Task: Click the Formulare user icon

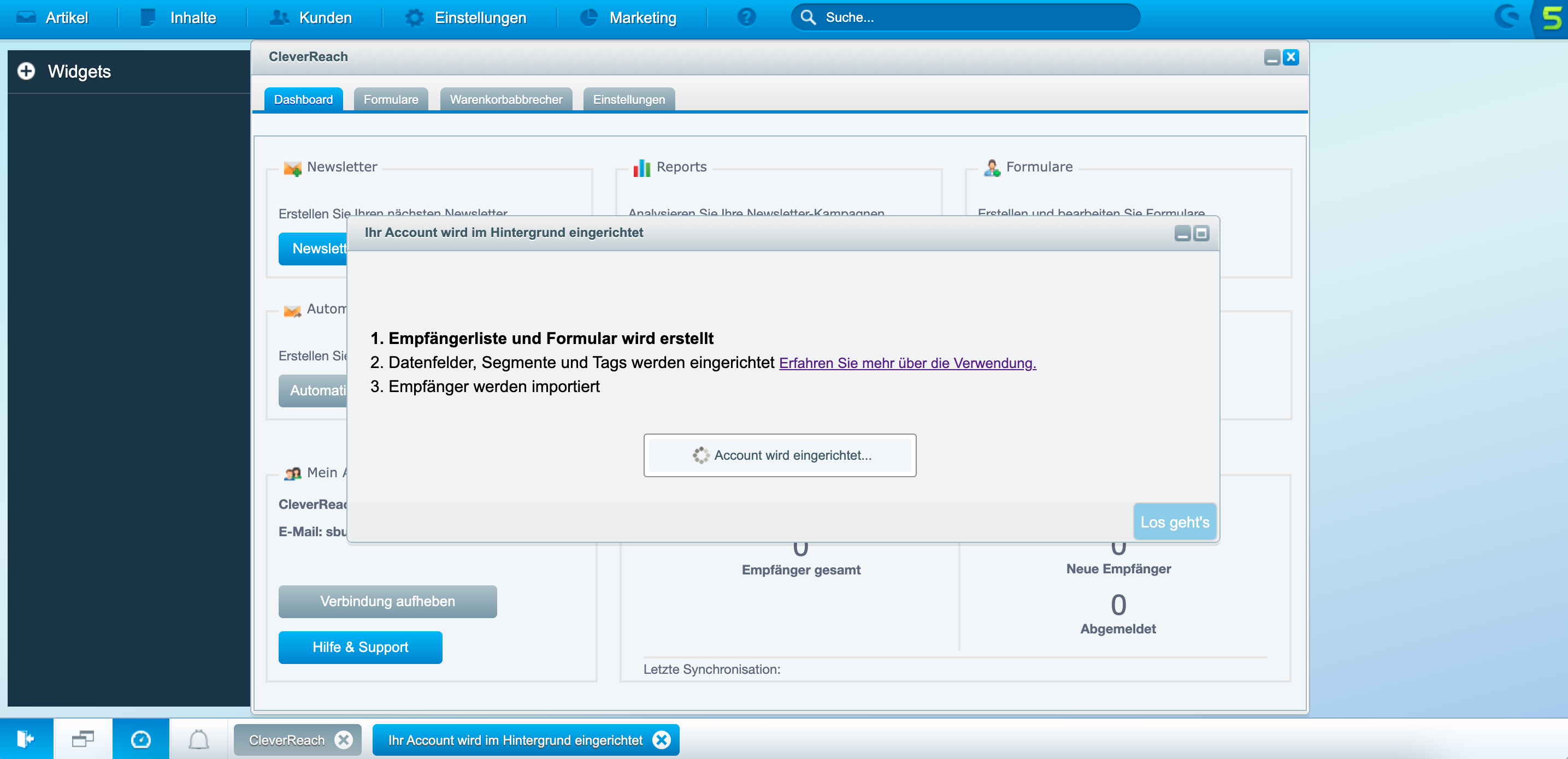Action: click(992, 168)
